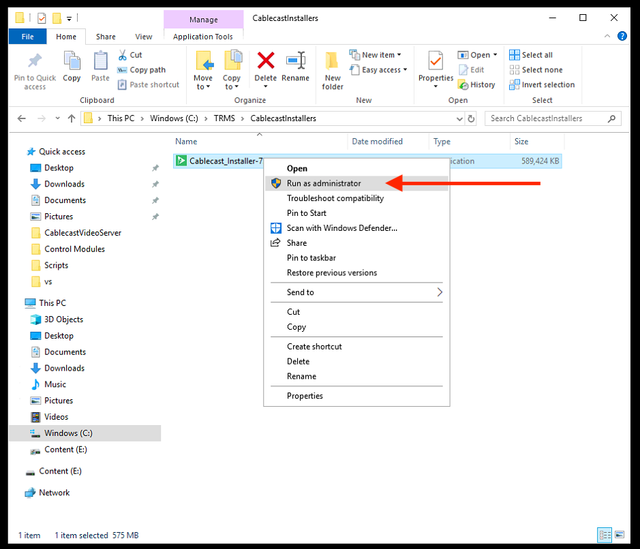The image size is (640, 549).
Task: Switch to large icons view
Action: [620, 535]
